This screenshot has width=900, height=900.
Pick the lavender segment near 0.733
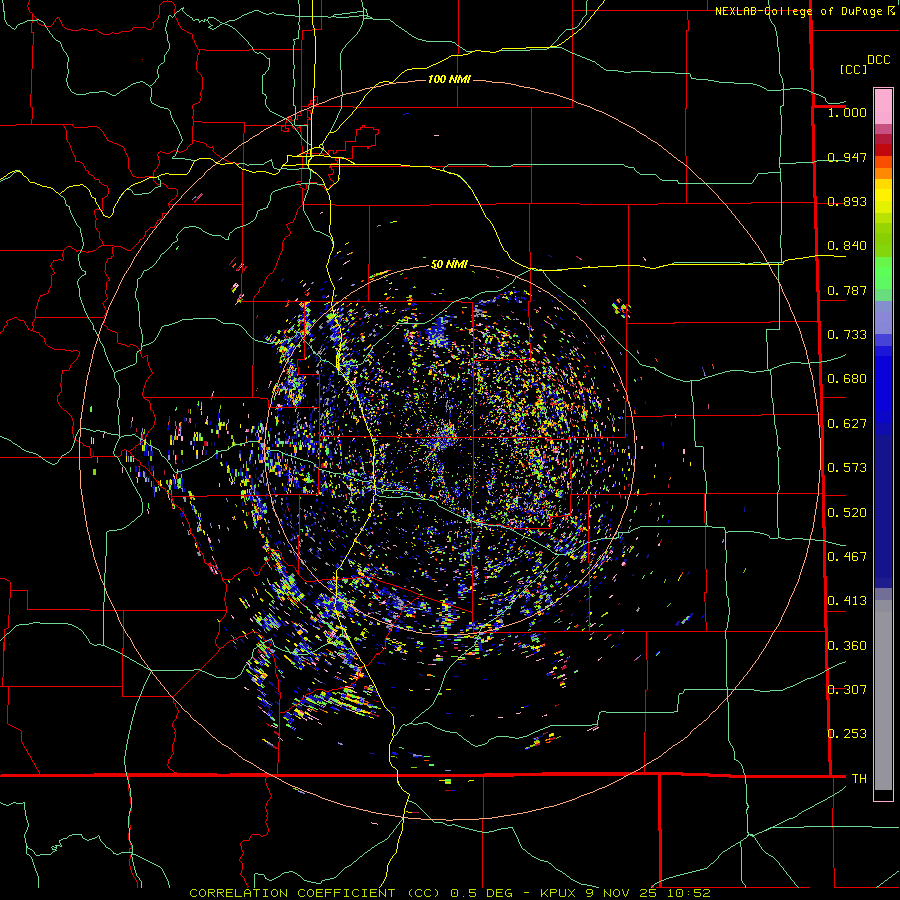pos(883,317)
